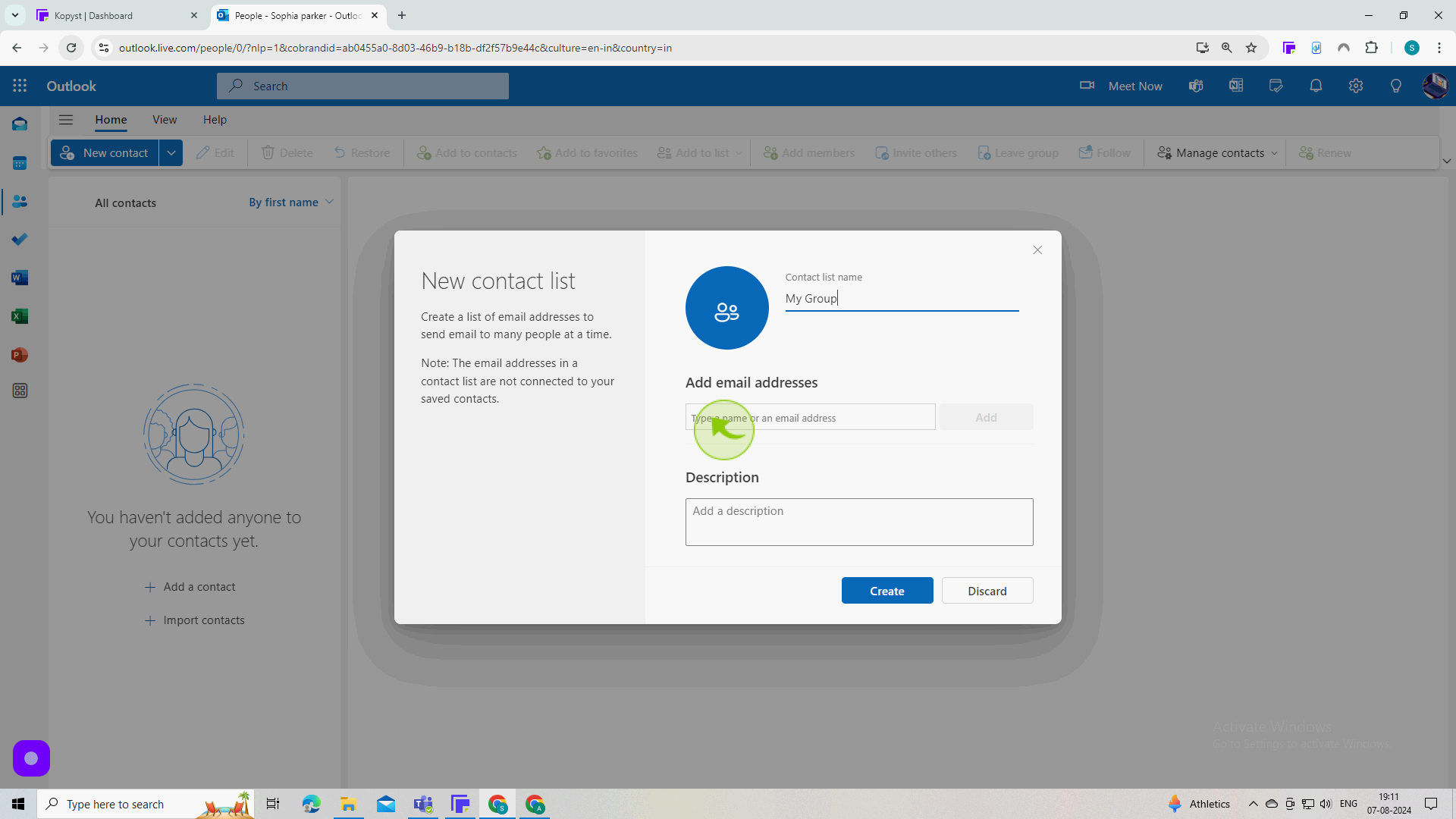Viewport: 1456px width, 819px height.
Task: Click the Word app icon in sidebar
Action: tap(20, 278)
